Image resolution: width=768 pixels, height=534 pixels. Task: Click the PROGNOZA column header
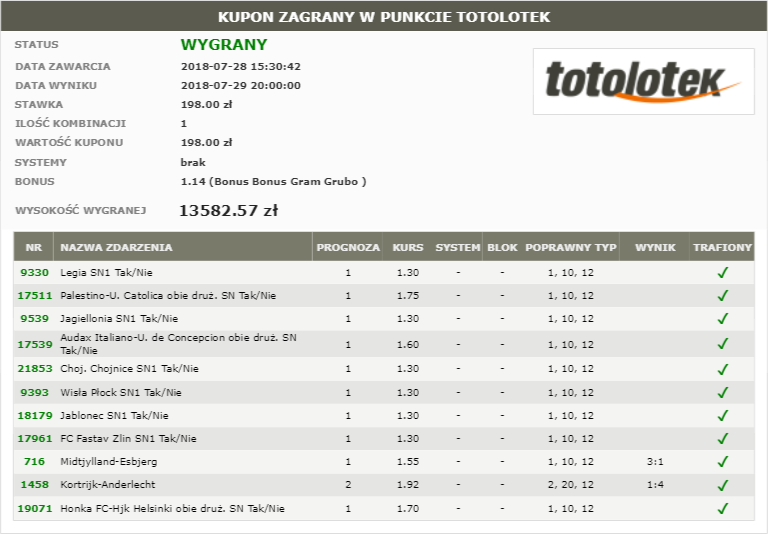tap(348, 247)
